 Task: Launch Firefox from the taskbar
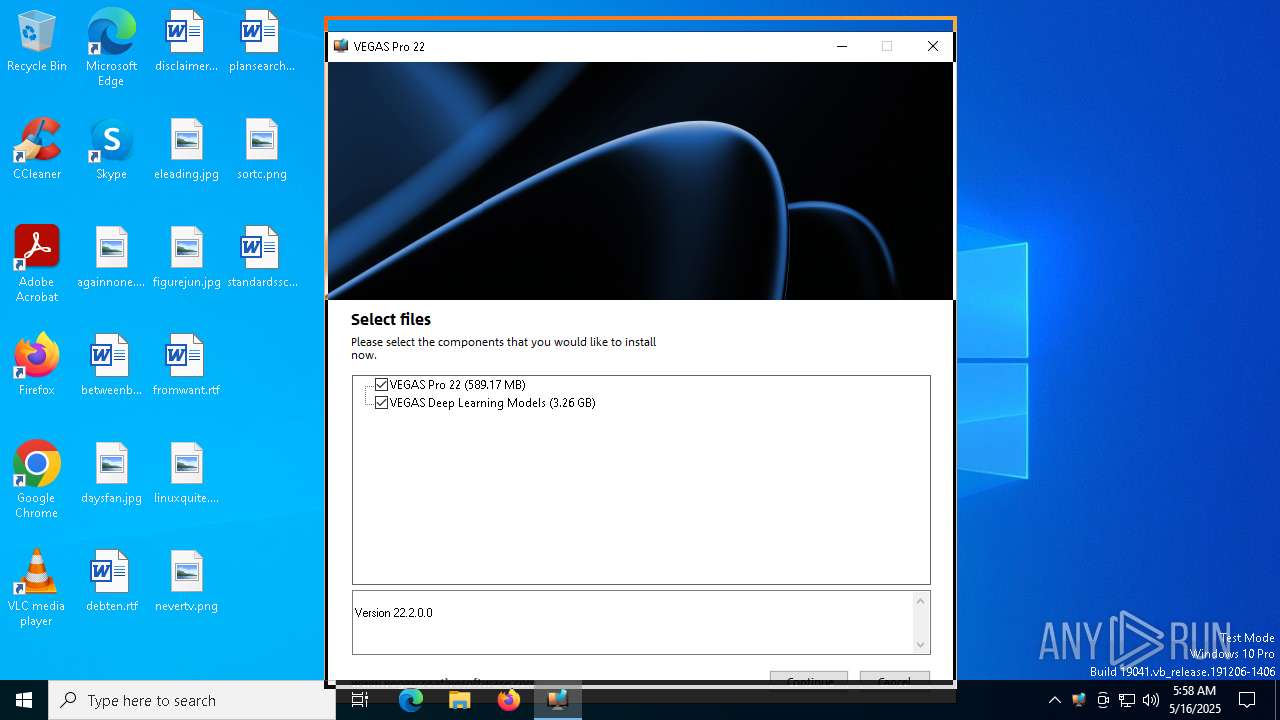(508, 700)
